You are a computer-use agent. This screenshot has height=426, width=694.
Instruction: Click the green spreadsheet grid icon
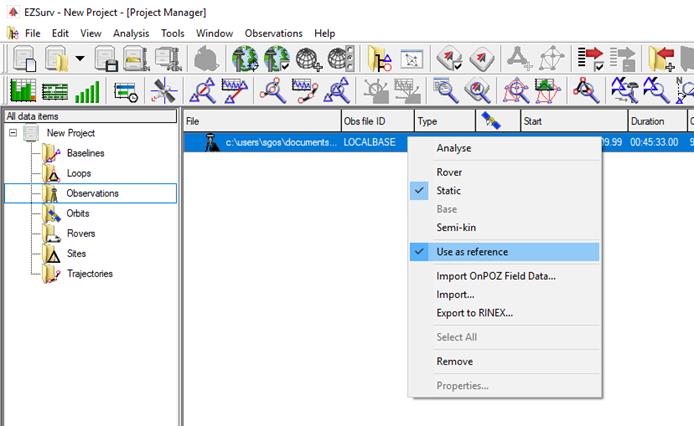(55, 92)
